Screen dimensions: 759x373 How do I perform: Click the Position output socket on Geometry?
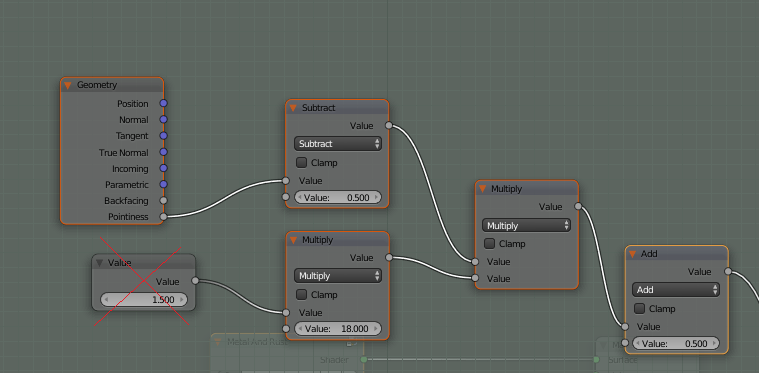point(164,104)
